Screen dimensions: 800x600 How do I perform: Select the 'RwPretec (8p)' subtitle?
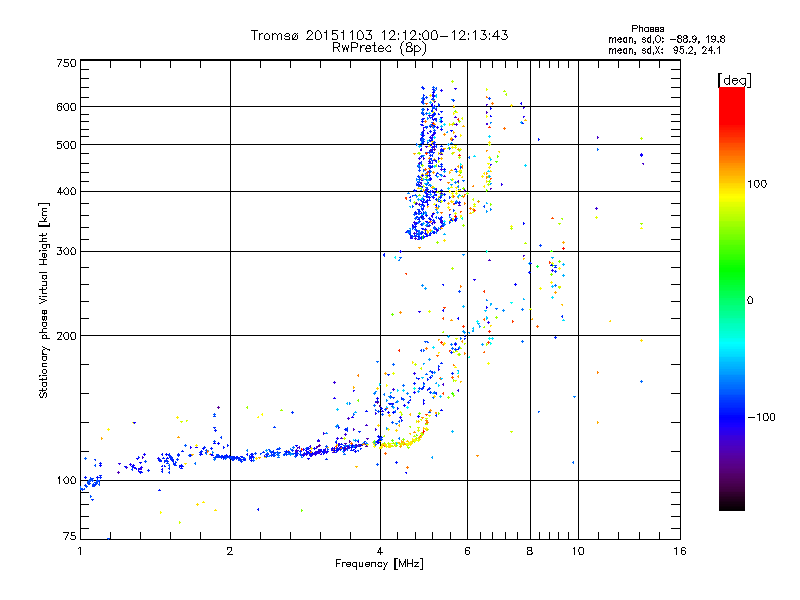click(379, 47)
